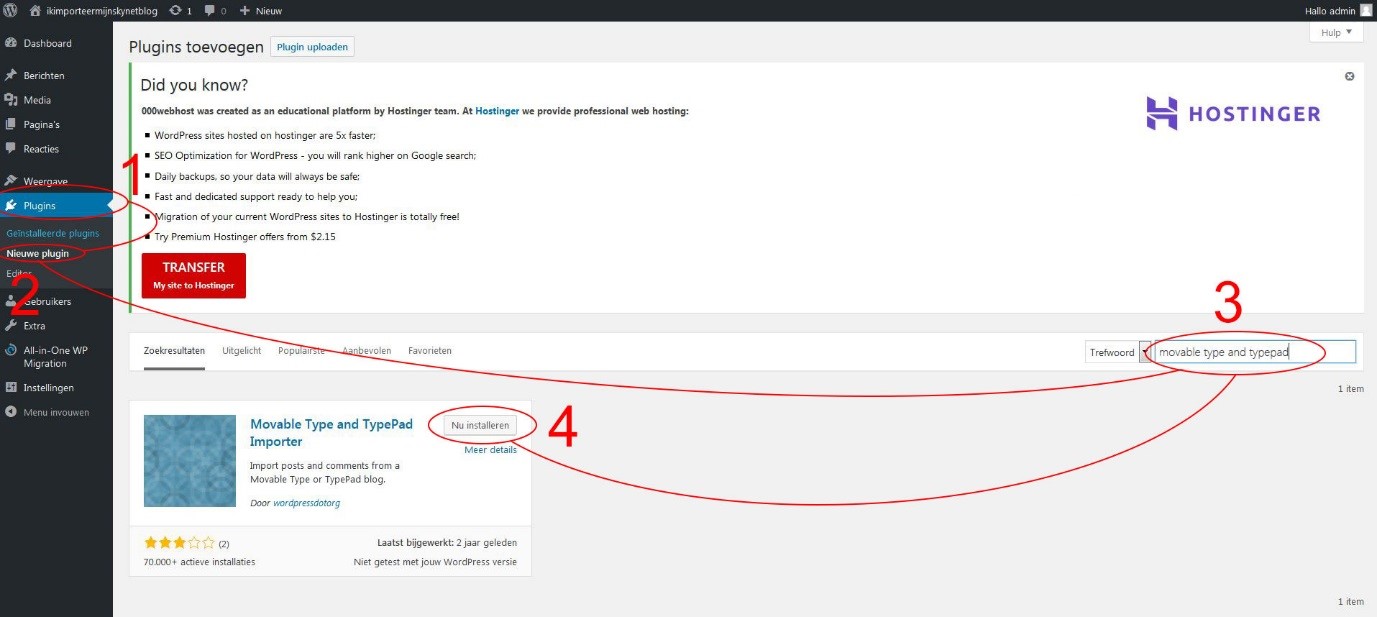Open the comments bubble icon in admin bar
Viewport: 1377px width, 617px height.
[x=209, y=11]
